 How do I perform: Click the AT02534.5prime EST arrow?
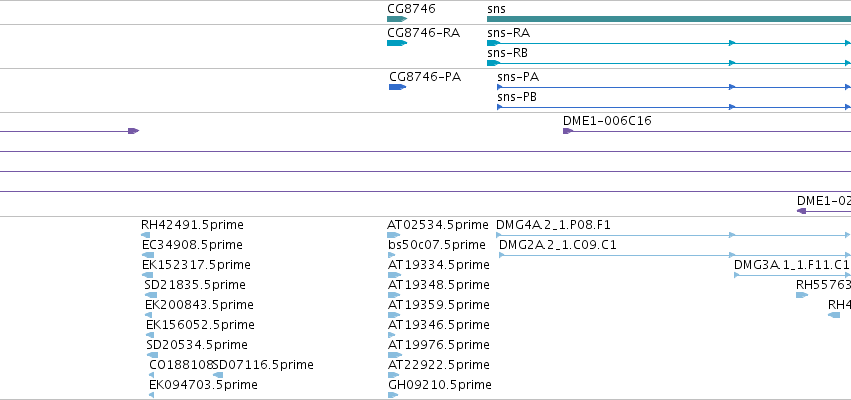[x=393, y=235]
